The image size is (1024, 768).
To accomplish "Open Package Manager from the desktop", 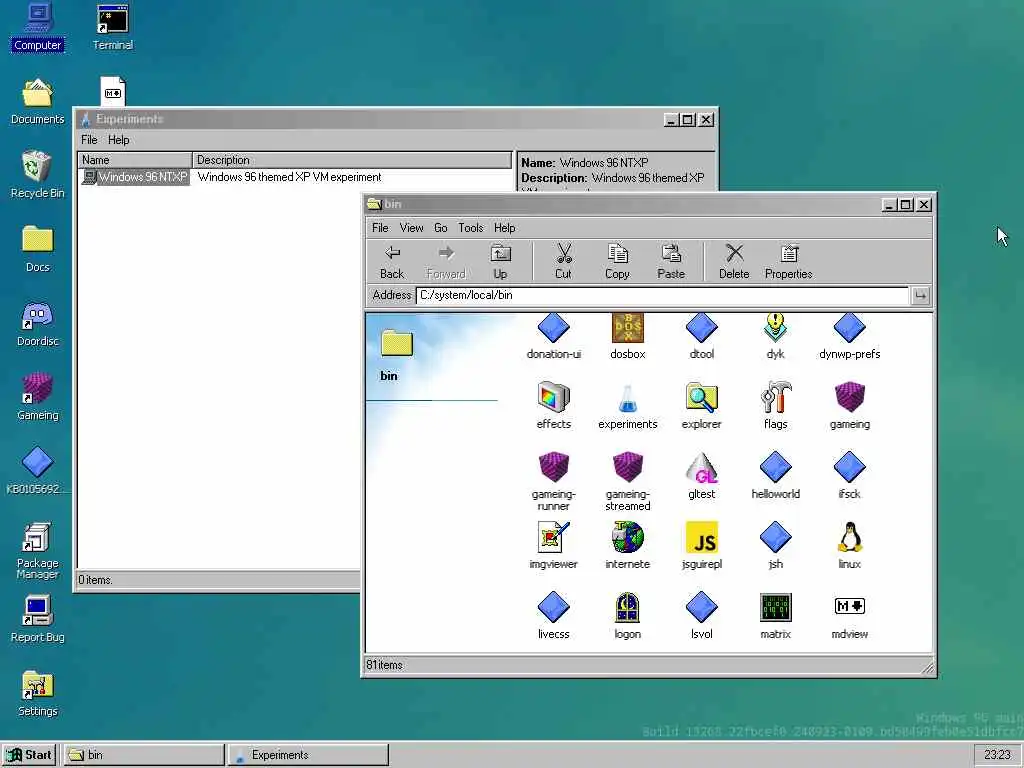I will click(x=37, y=551).
